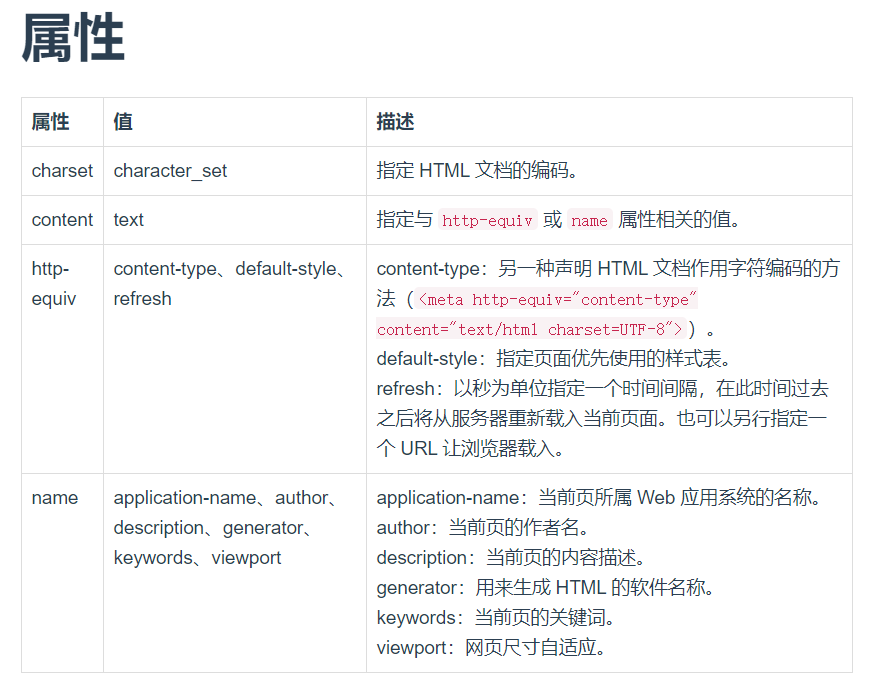Select the 属性 table header cell

pos(48,121)
